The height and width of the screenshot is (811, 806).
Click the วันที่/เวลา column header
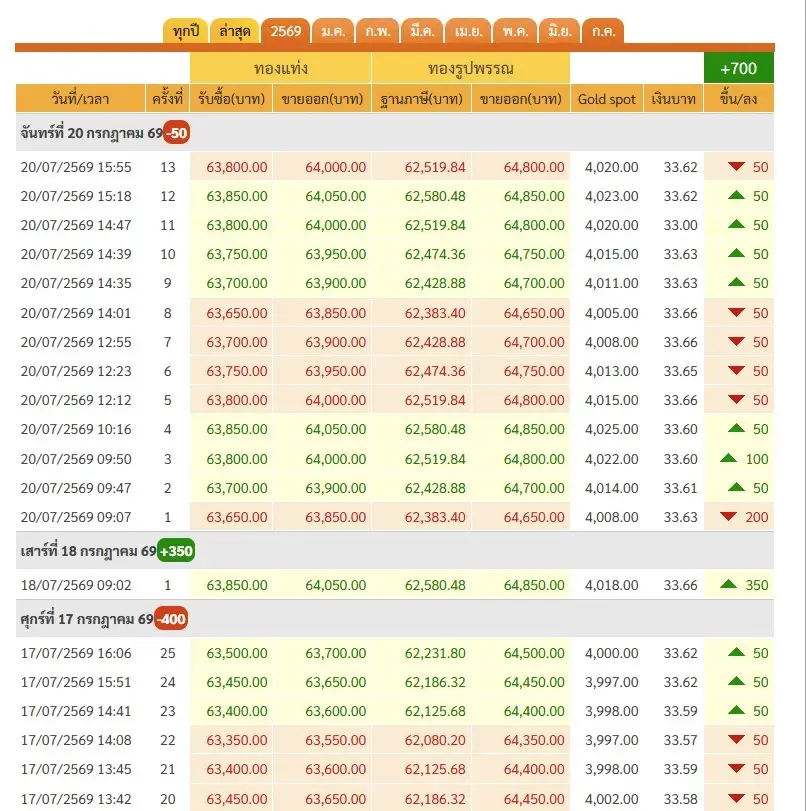coord(80,99)
